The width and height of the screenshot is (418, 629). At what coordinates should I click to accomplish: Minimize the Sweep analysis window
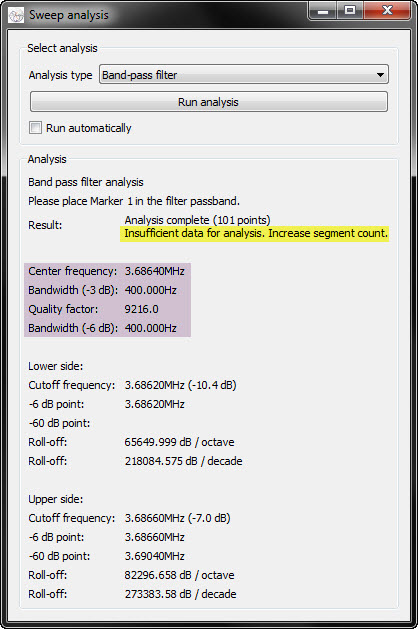pos(323,11)
